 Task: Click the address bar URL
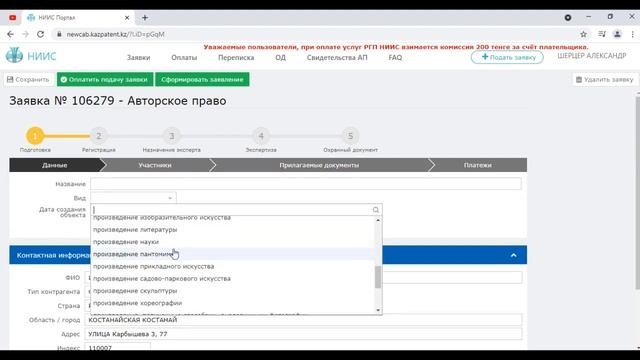point(116,34)
